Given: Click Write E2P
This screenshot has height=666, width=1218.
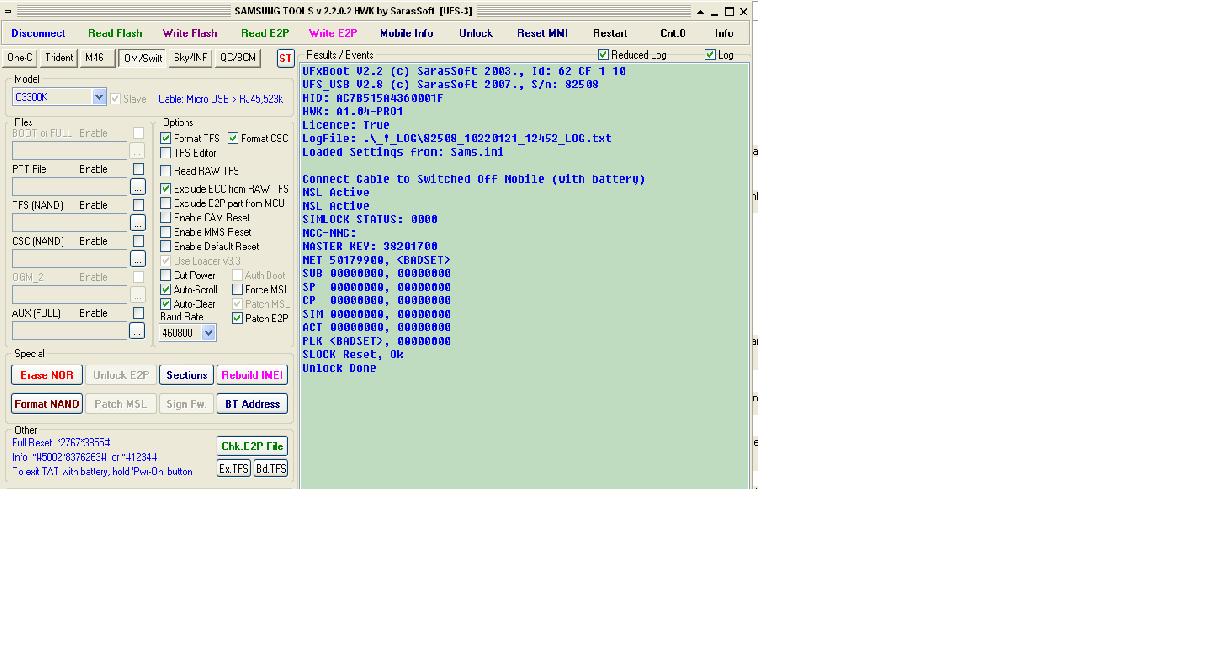Looking at the screenshot, I should [x=333, y=33].
